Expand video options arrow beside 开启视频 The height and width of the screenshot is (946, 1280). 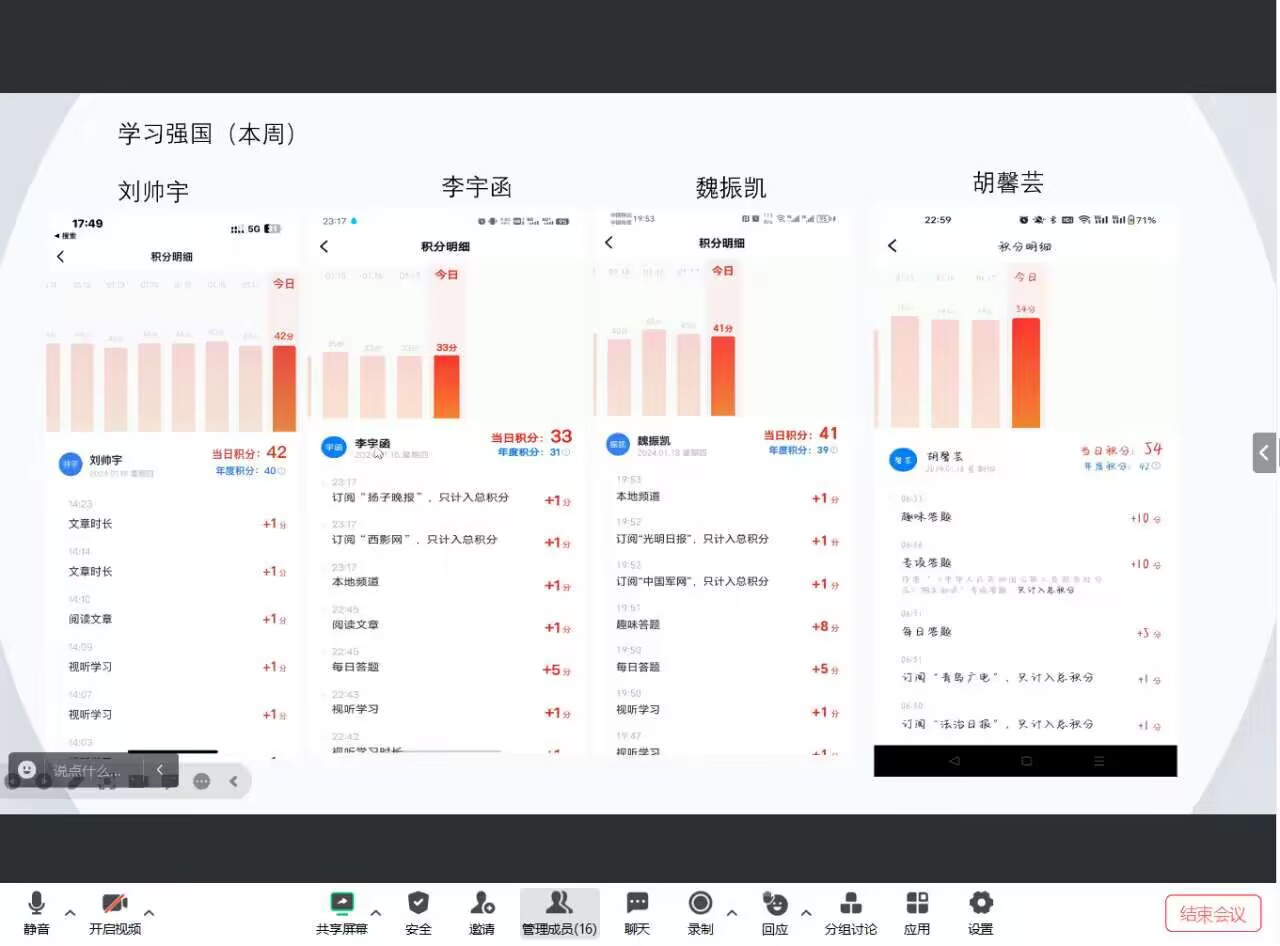(x=149, y=912)
